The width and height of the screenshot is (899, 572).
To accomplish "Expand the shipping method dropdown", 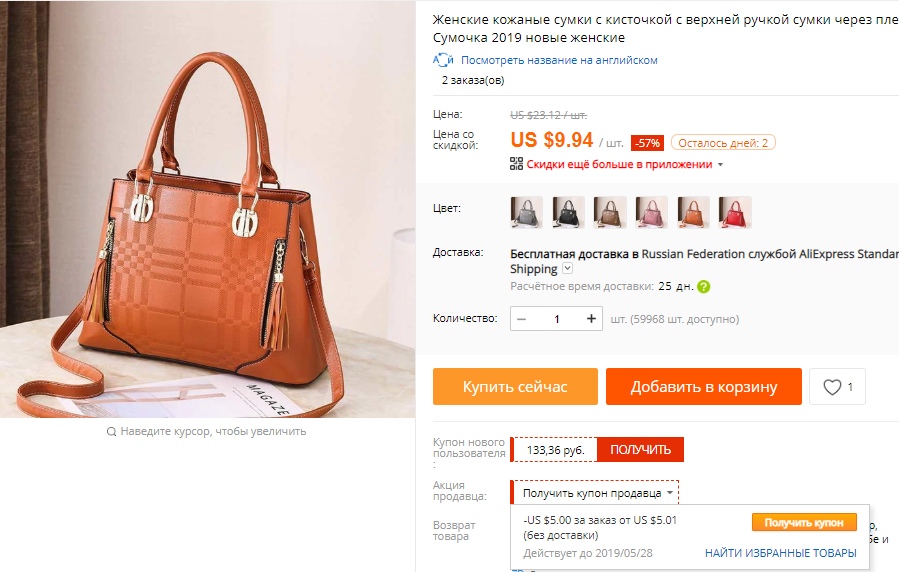I will pos(567,268).
